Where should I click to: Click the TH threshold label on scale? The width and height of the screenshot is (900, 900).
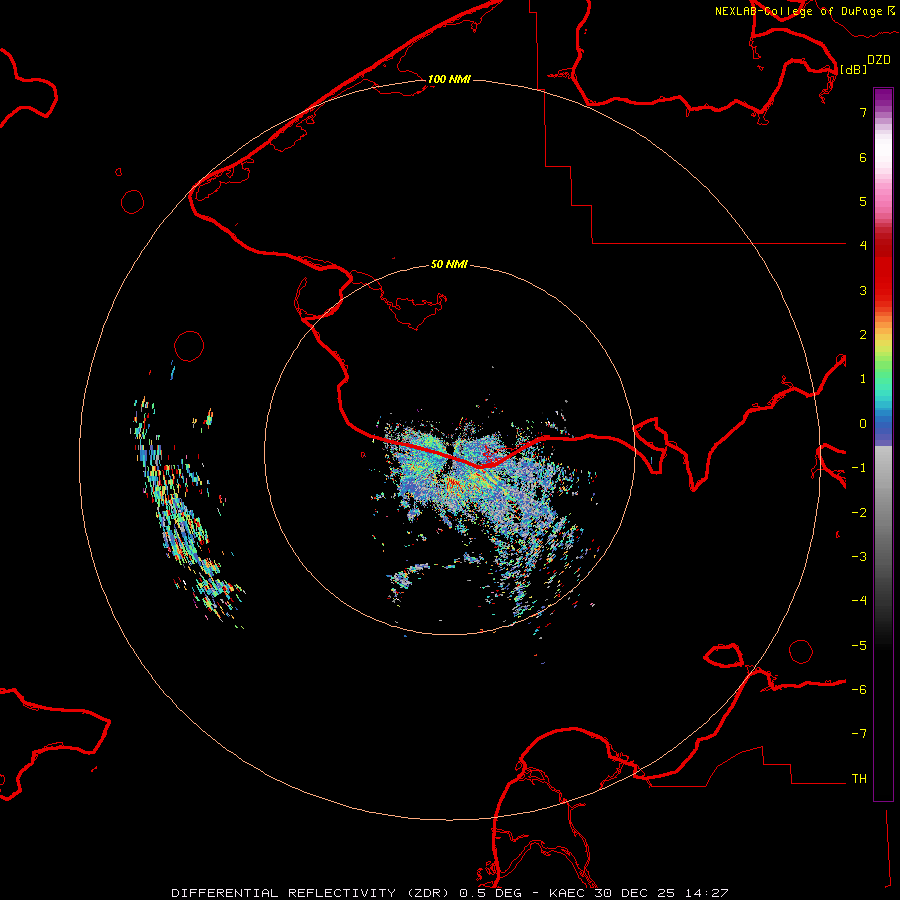pos(859,779)
